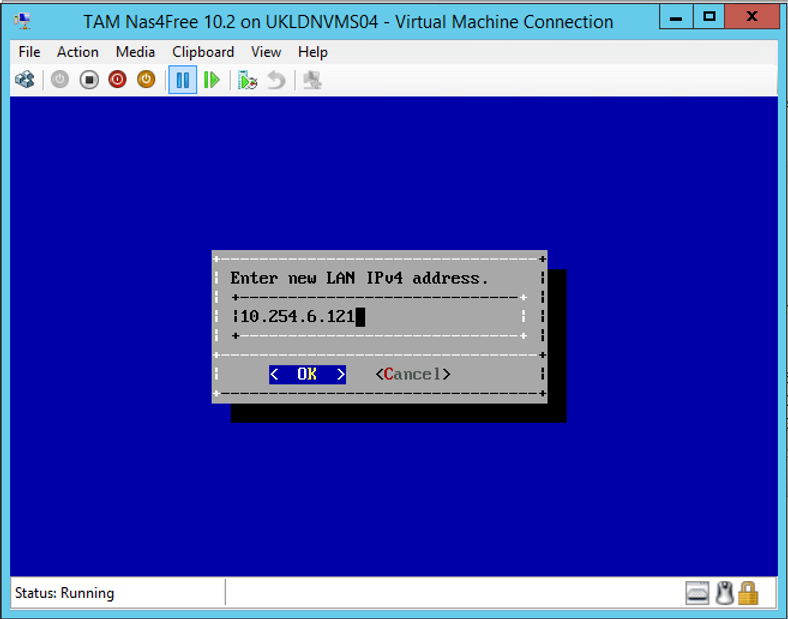Screen dimensions: 788x619
Task: Click the 'Status: Running' status text
Action: pyautogui.click(x=65, y=593)
